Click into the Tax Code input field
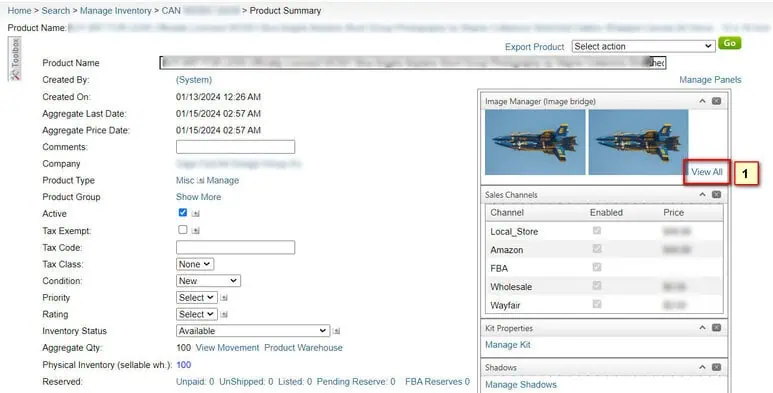The width and height of the screenshot is (773, 393). pos(236,248)
